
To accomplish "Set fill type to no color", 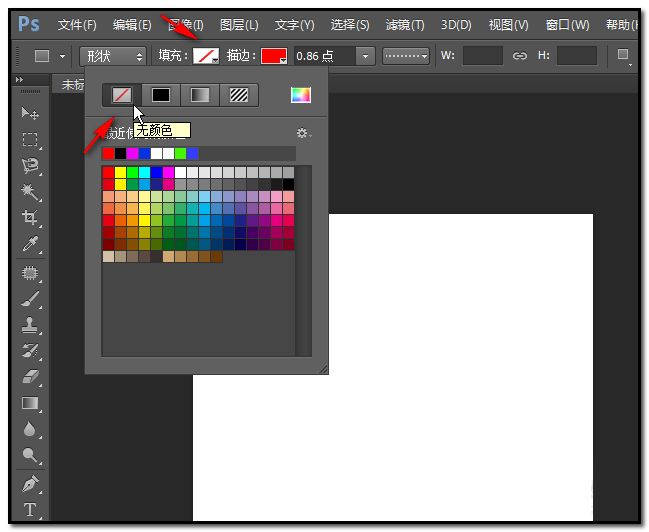I will pos(121,96).
